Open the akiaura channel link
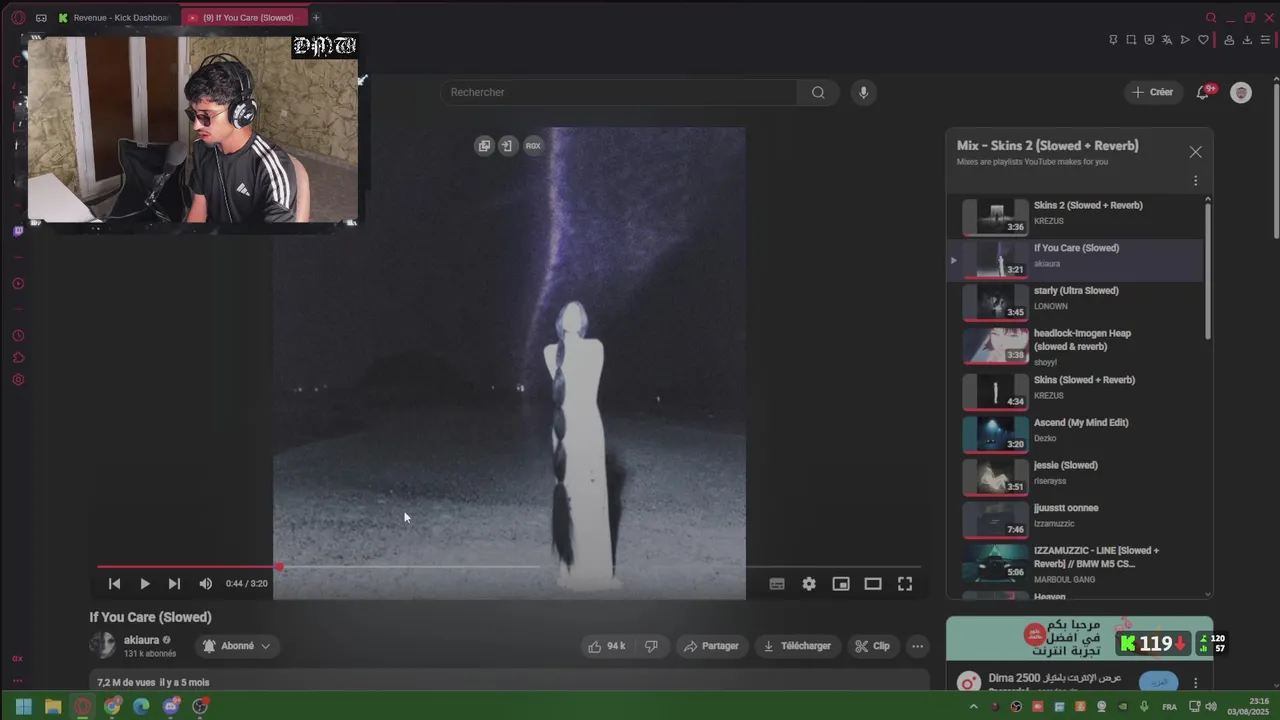Viewport: 1280px width, 720px height. point(141,640)
